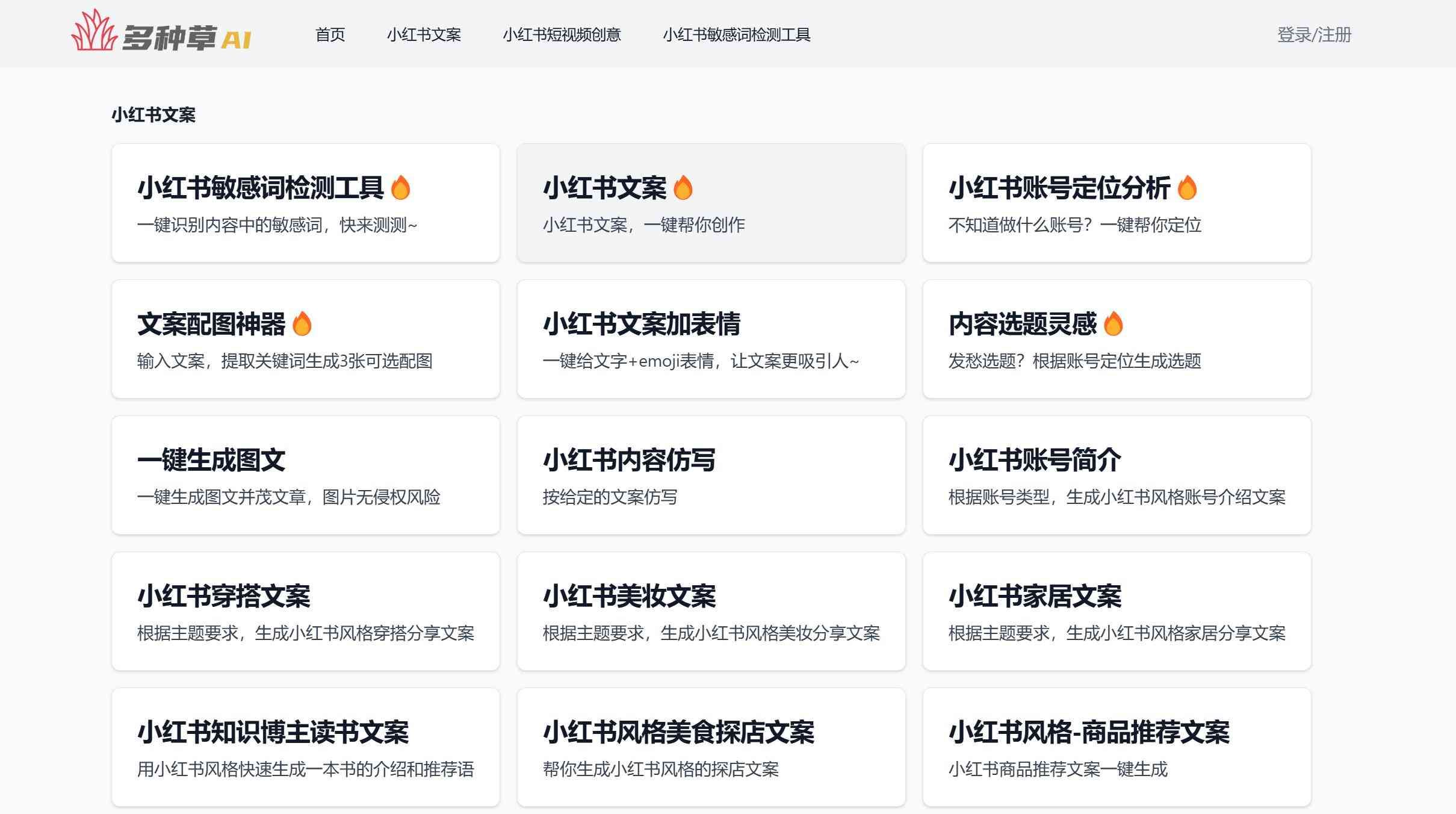Open 小红书短视频创意 navigation item
The image size is (1456, 814).
click(562, 35)
